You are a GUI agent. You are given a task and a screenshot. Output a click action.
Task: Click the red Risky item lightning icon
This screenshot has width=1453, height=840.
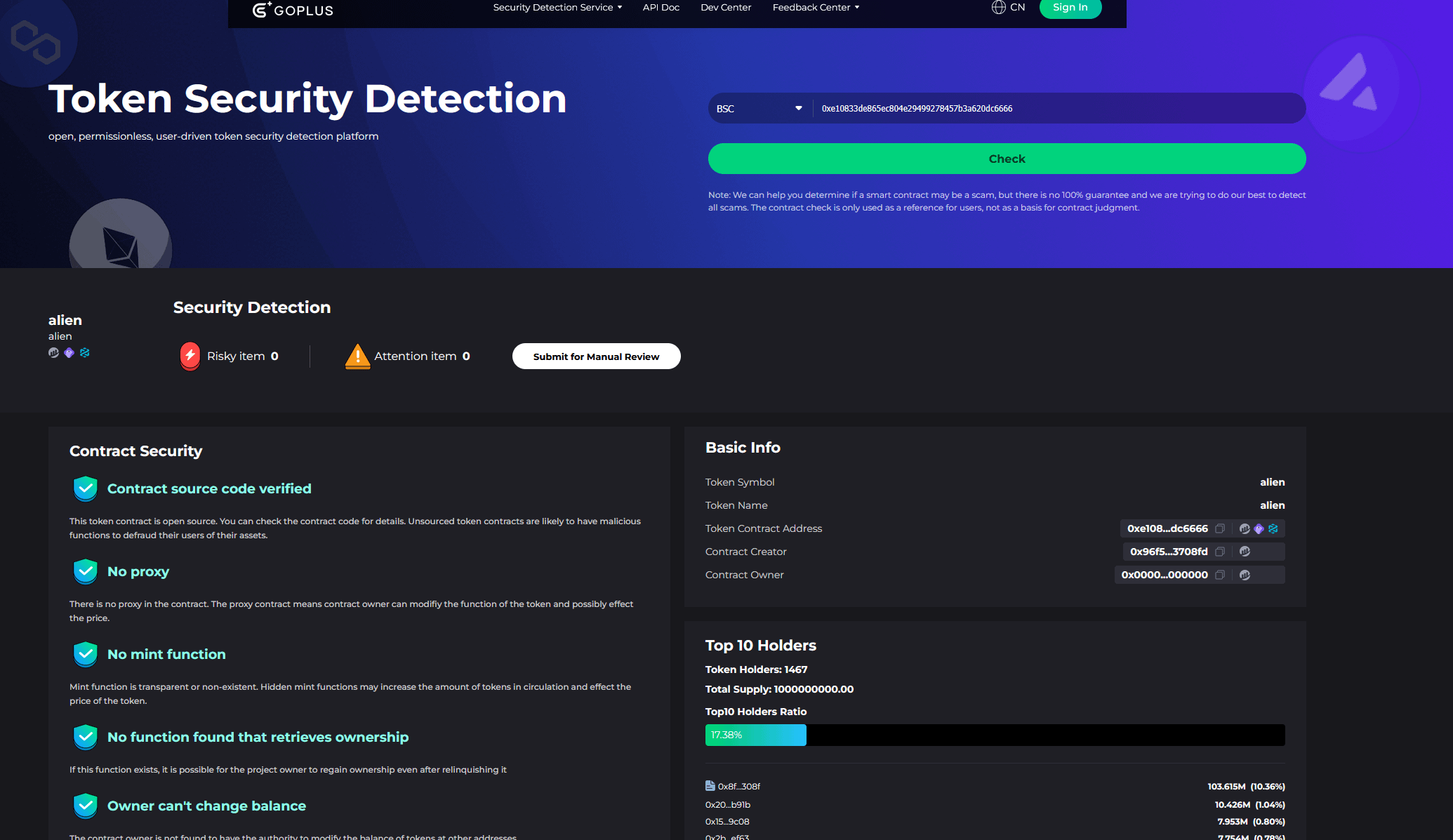[190, 356]
